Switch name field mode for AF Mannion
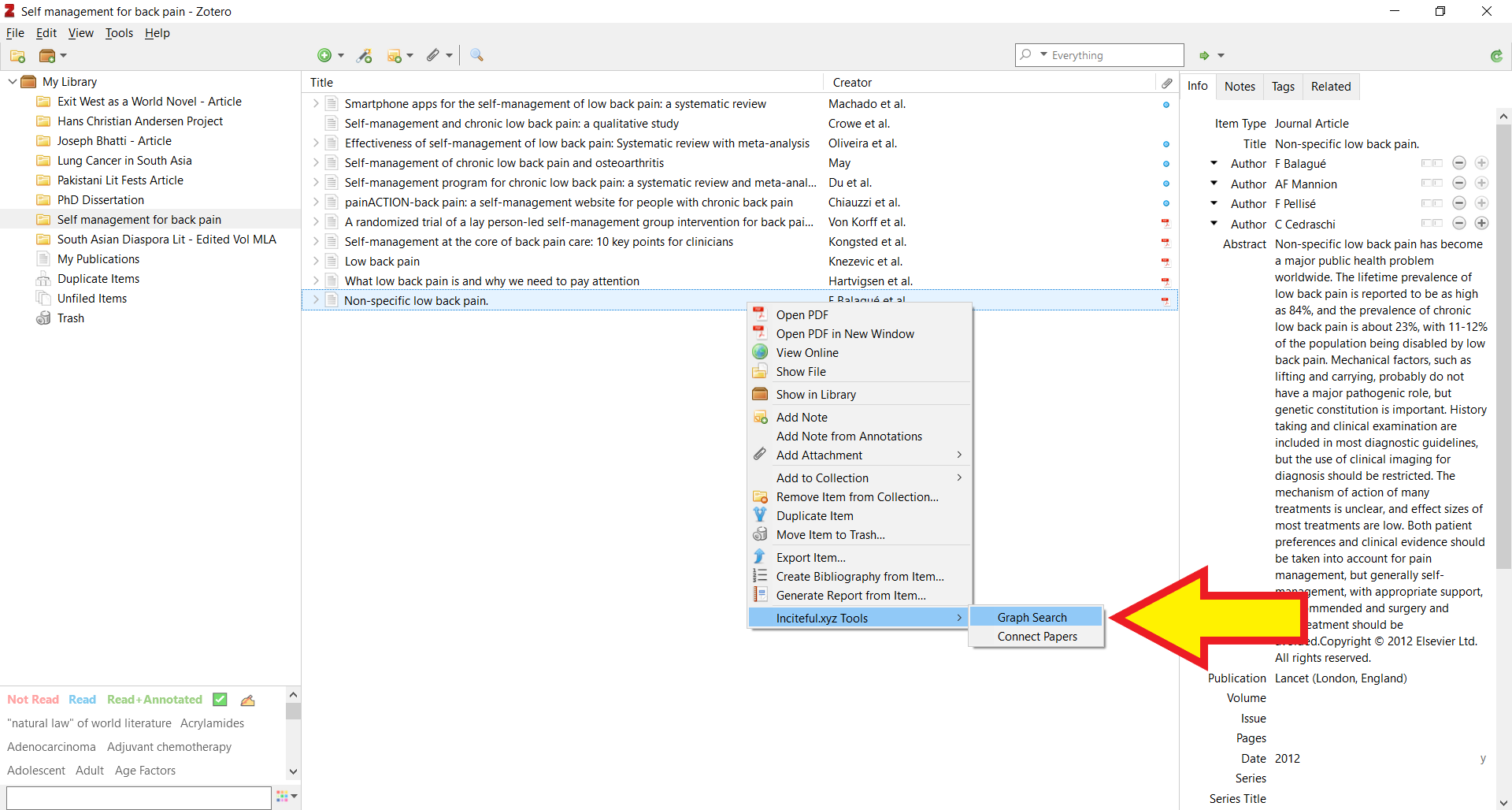 click(1432, 183)
